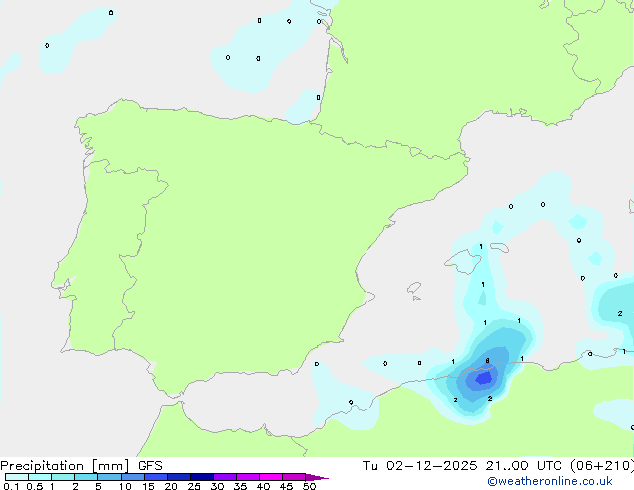Click the 2–5 mm legend color swatch

[86, 477]
